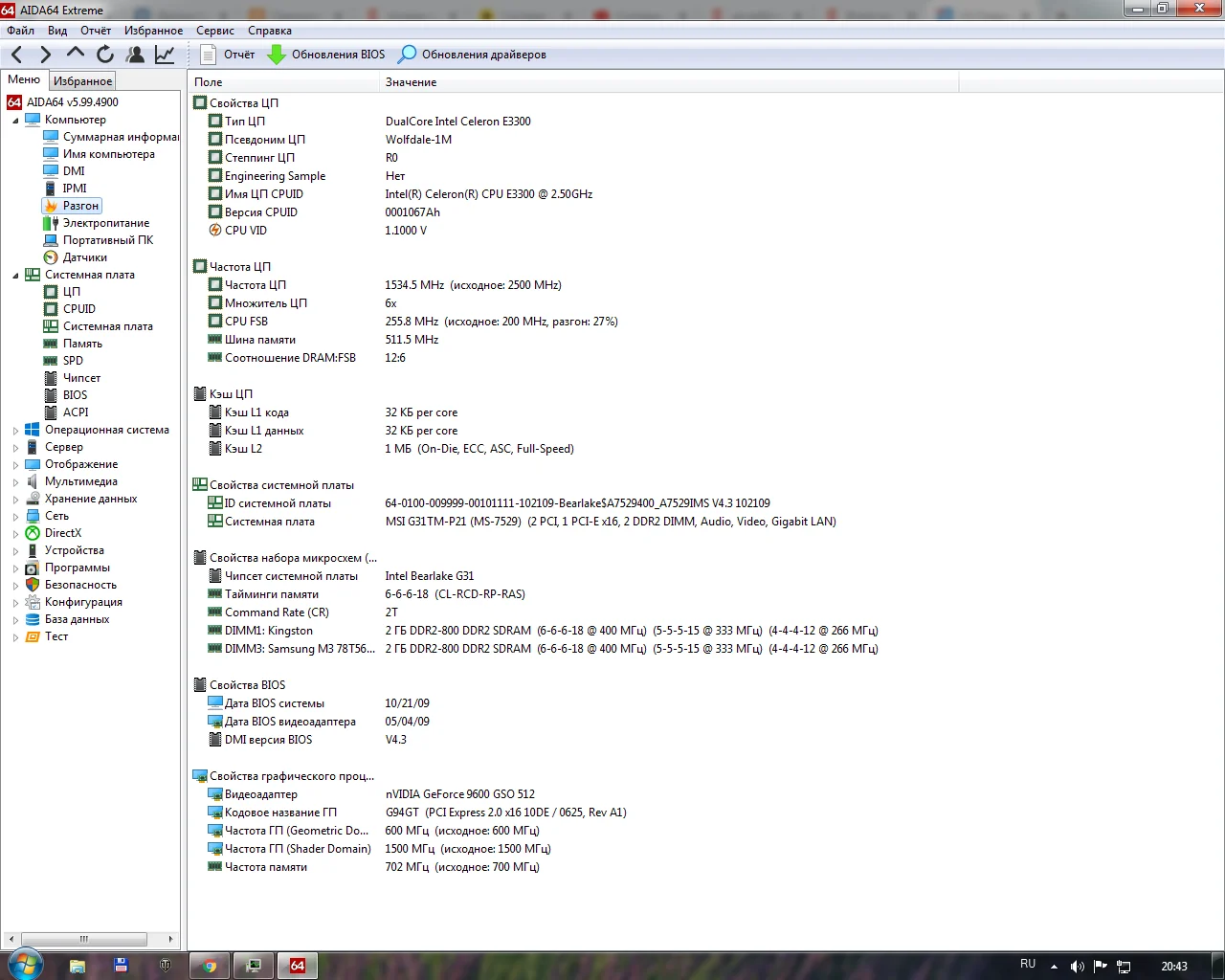Click the Back navigation arrow in toolbar
Screen dimensions: 1225x980
(17, 55)
